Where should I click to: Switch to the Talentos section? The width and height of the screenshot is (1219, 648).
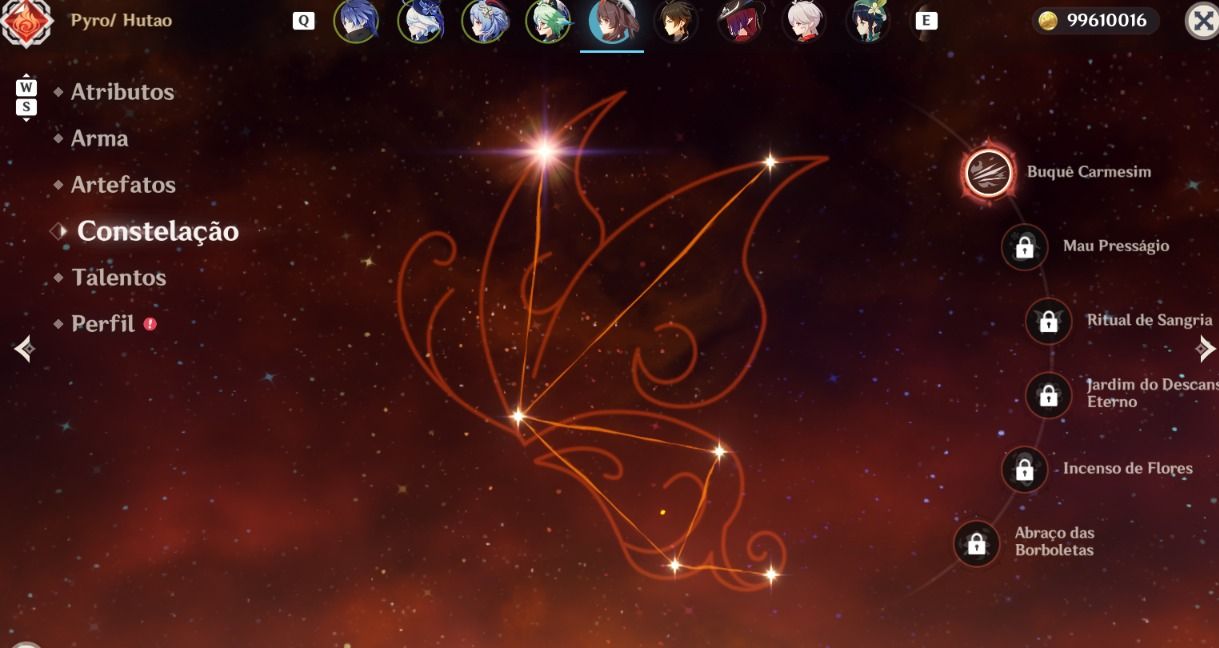click(x=118, y=278)
